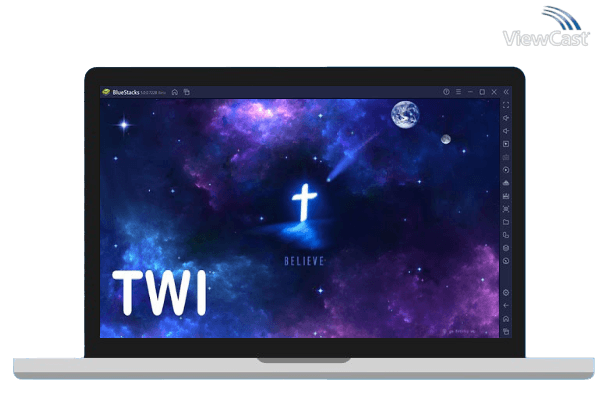
Task: Rotate the screen via sidebar icon
Action: coord(506,235)
